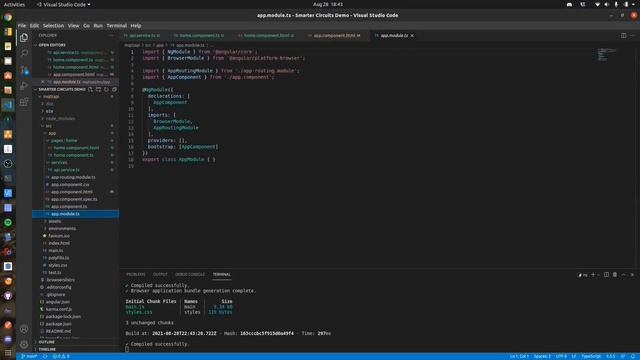Open the Selection menu
Image resolution: width=640 pixels, height=360 pixels.
click(53, 25)
